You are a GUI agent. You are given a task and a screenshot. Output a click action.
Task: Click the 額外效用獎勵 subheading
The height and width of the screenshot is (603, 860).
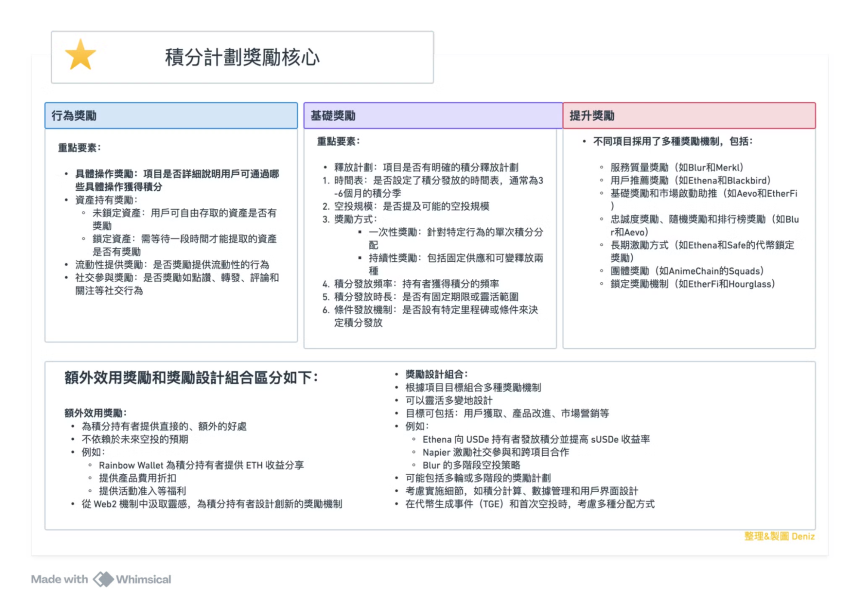tap(96, 413)
